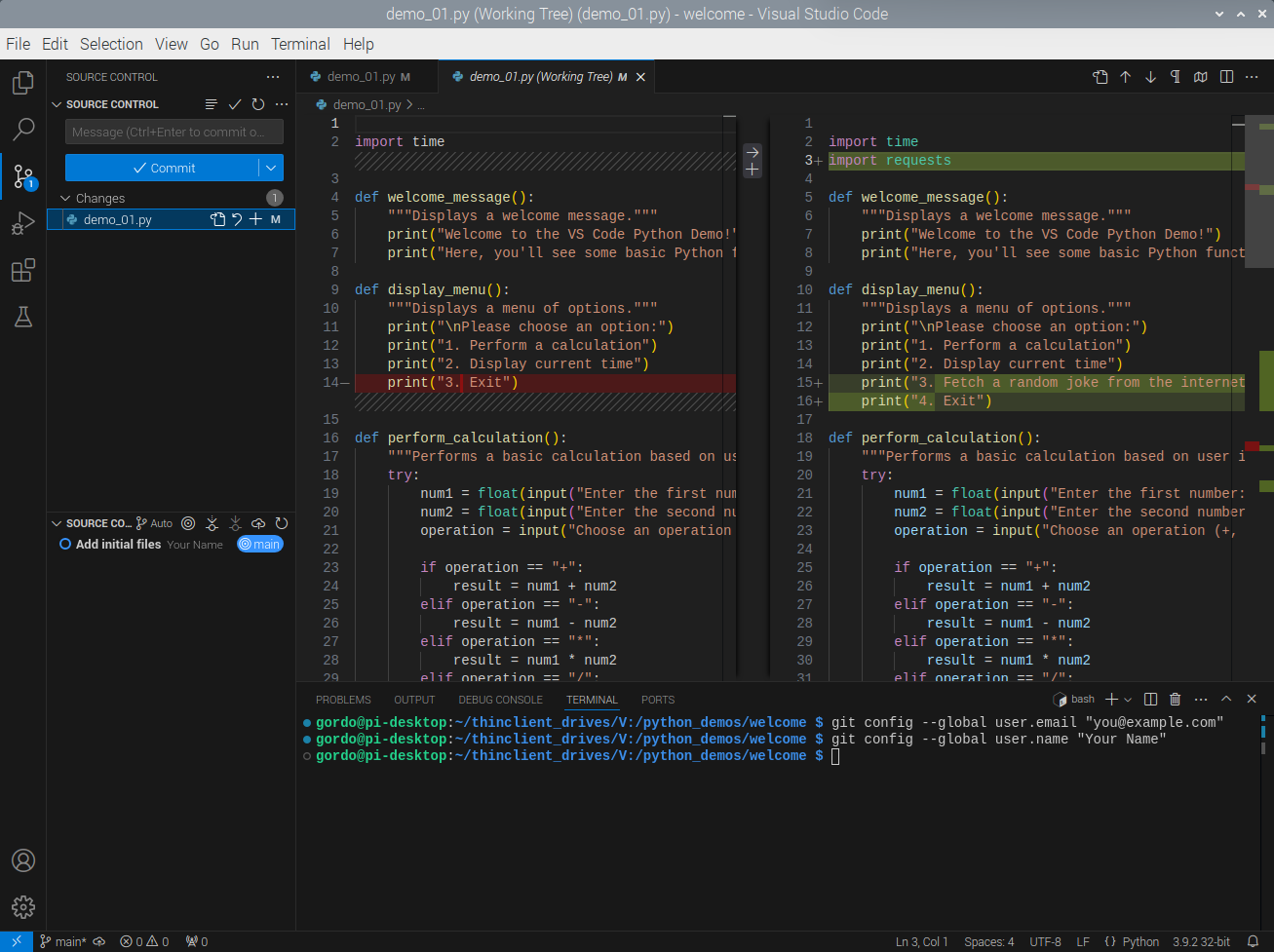
Task: Click the blue Commit button
Action: click(x=166, y=168)
